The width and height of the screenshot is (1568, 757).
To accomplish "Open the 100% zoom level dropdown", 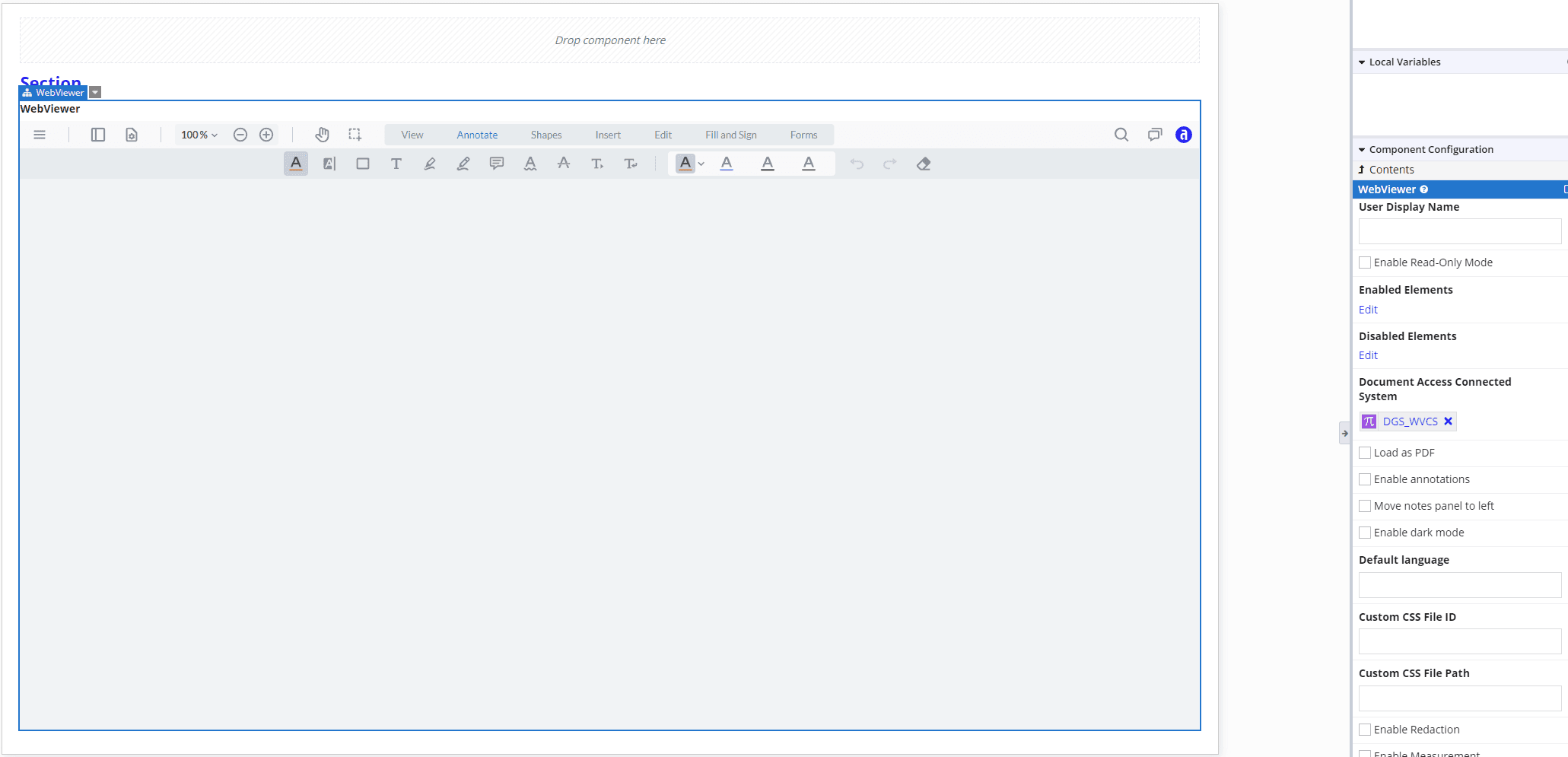I will point(199,135).
